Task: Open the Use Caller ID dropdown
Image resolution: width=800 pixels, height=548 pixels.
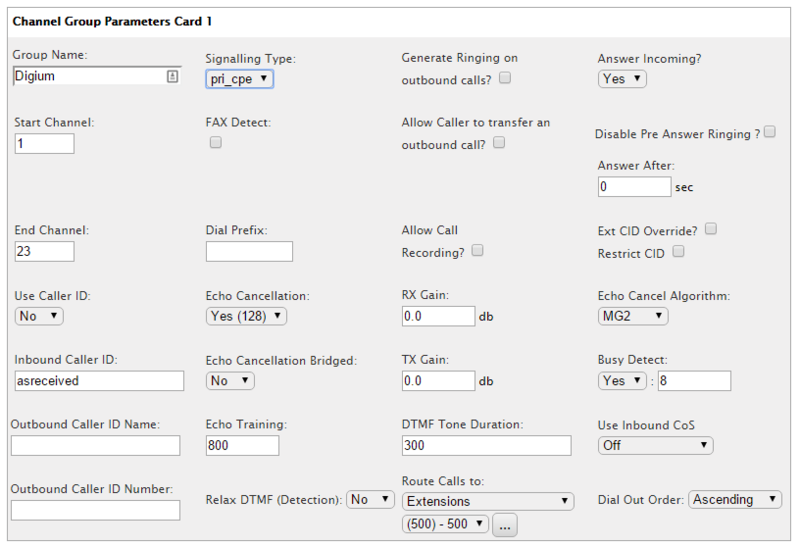Action: (39, 316)
